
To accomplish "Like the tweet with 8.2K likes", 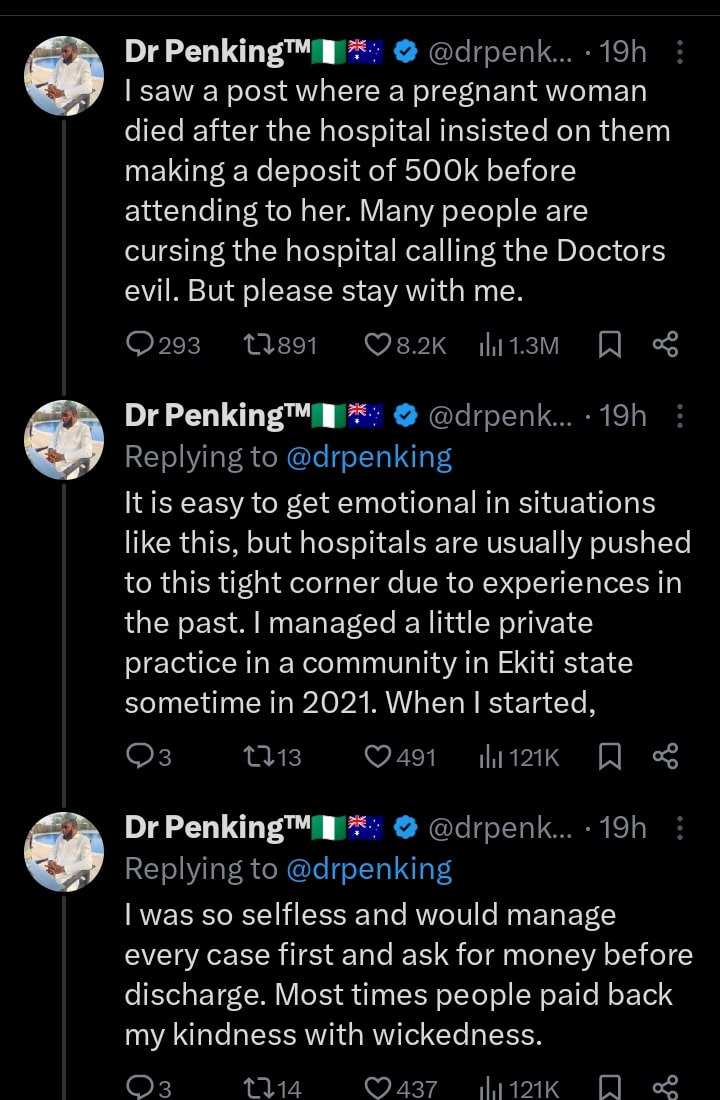I will click(377, 345).
